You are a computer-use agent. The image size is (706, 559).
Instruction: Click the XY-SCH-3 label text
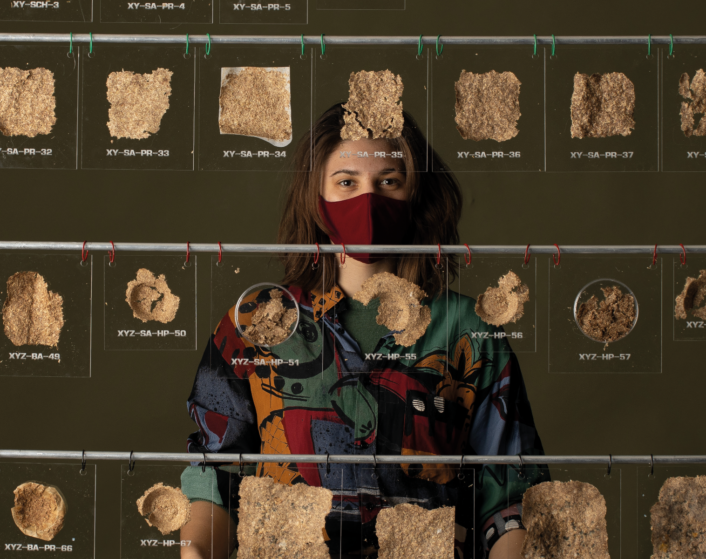coord(35,5)
